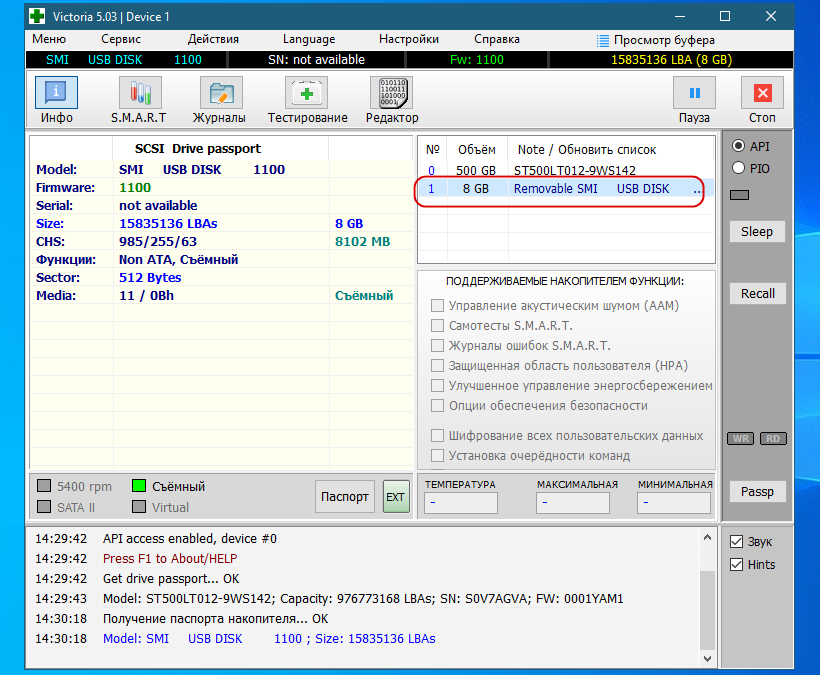Open the Журналы logs icon
Image resolution: width=820 pixels, height=675 pixels.
coord(220,93)
